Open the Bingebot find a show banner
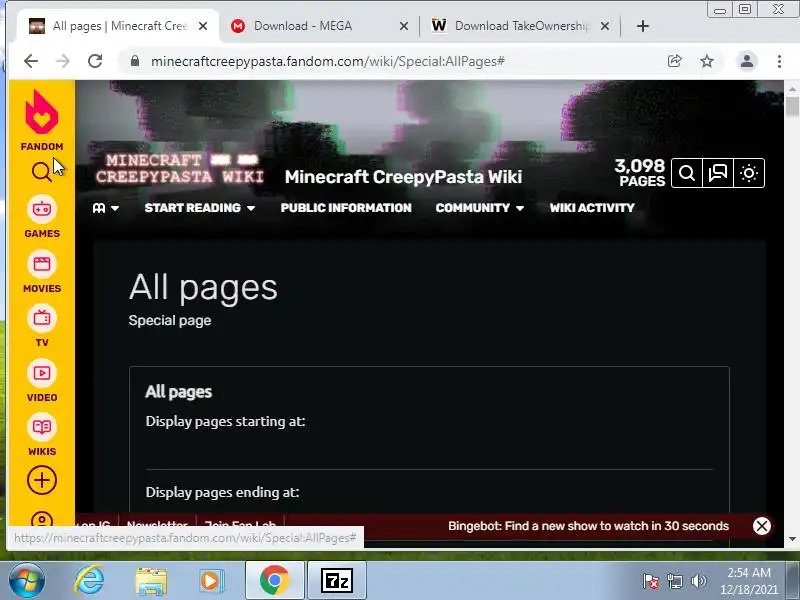 [588, 526]
